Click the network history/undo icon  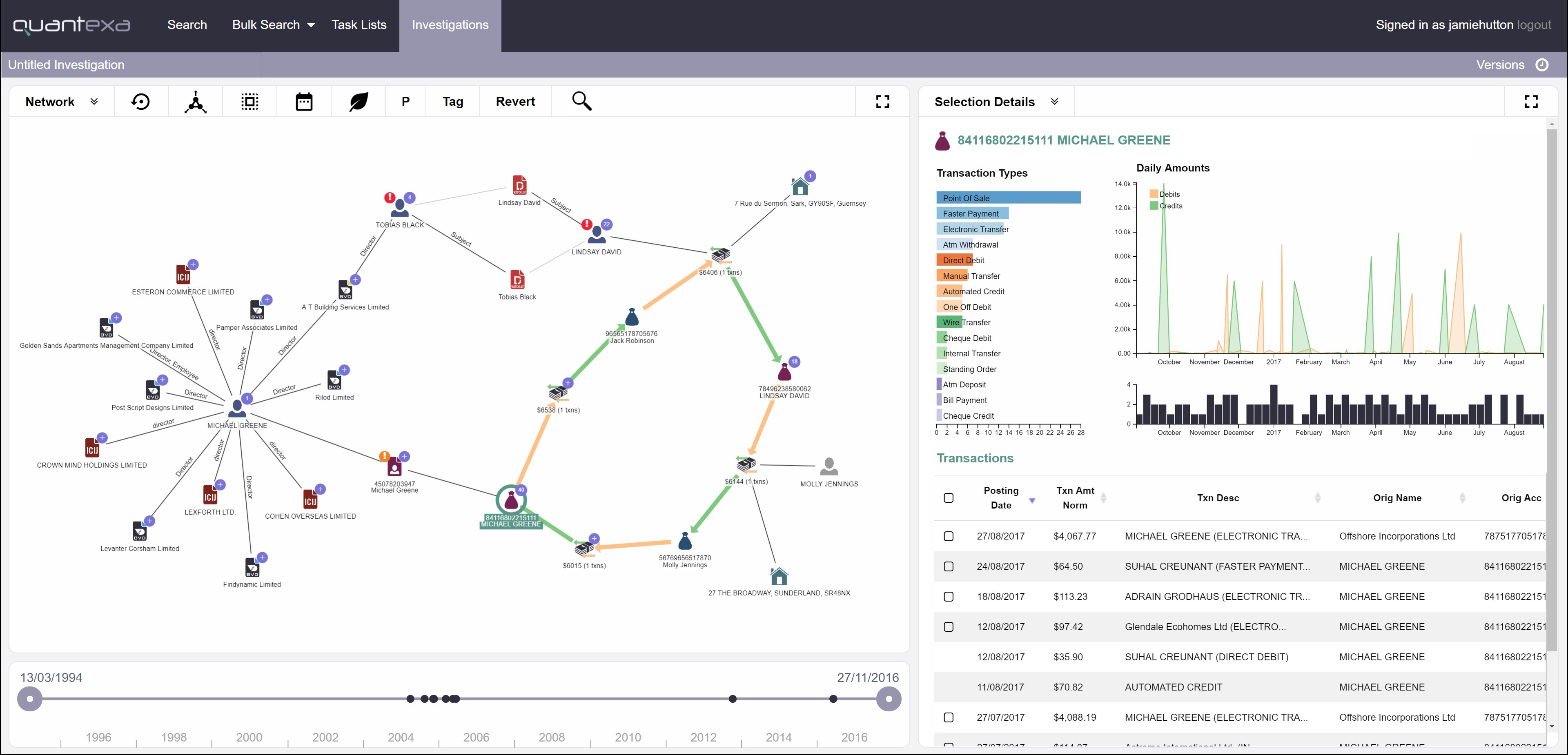(141, 101)
